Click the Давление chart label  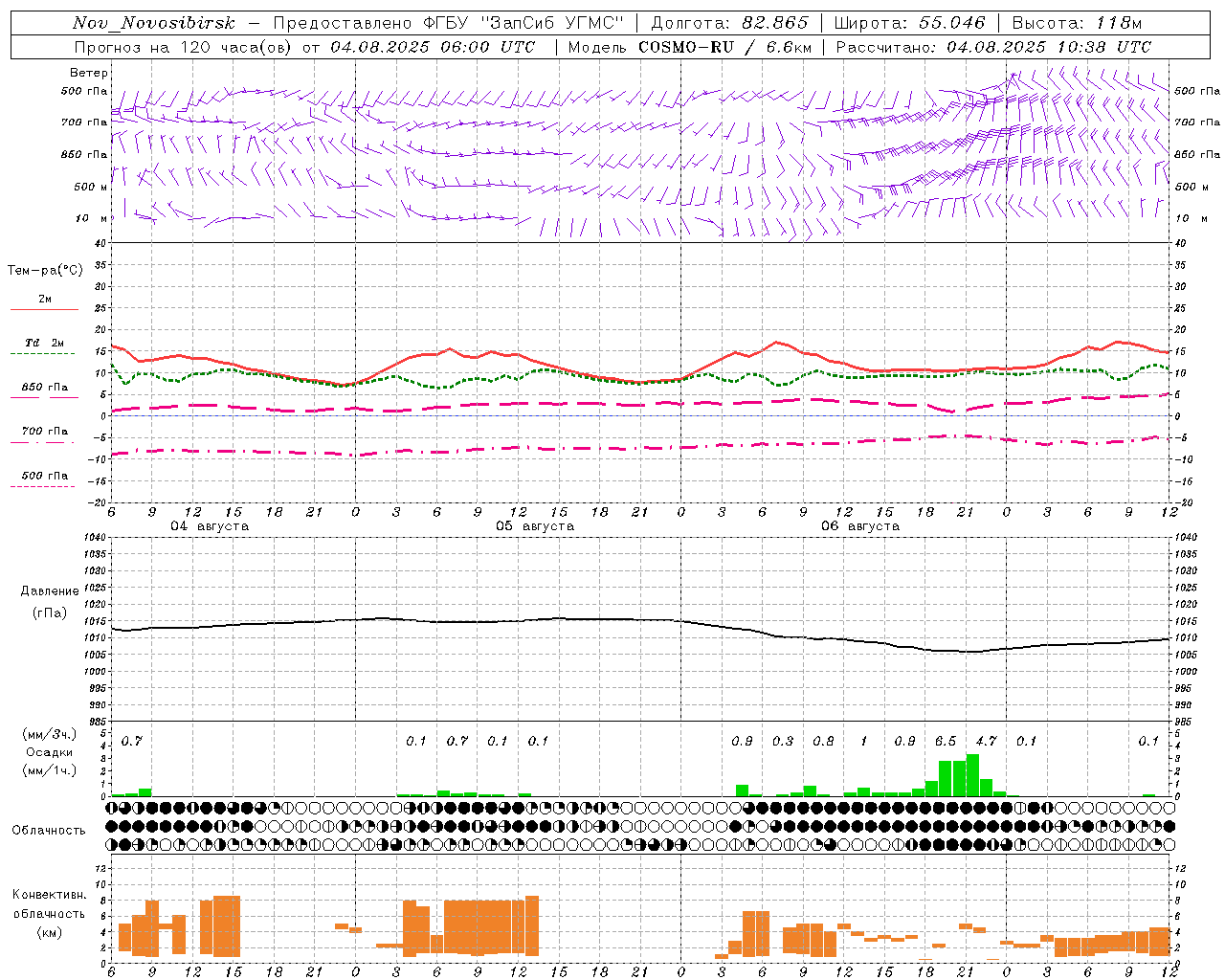[x=50, y=591]
